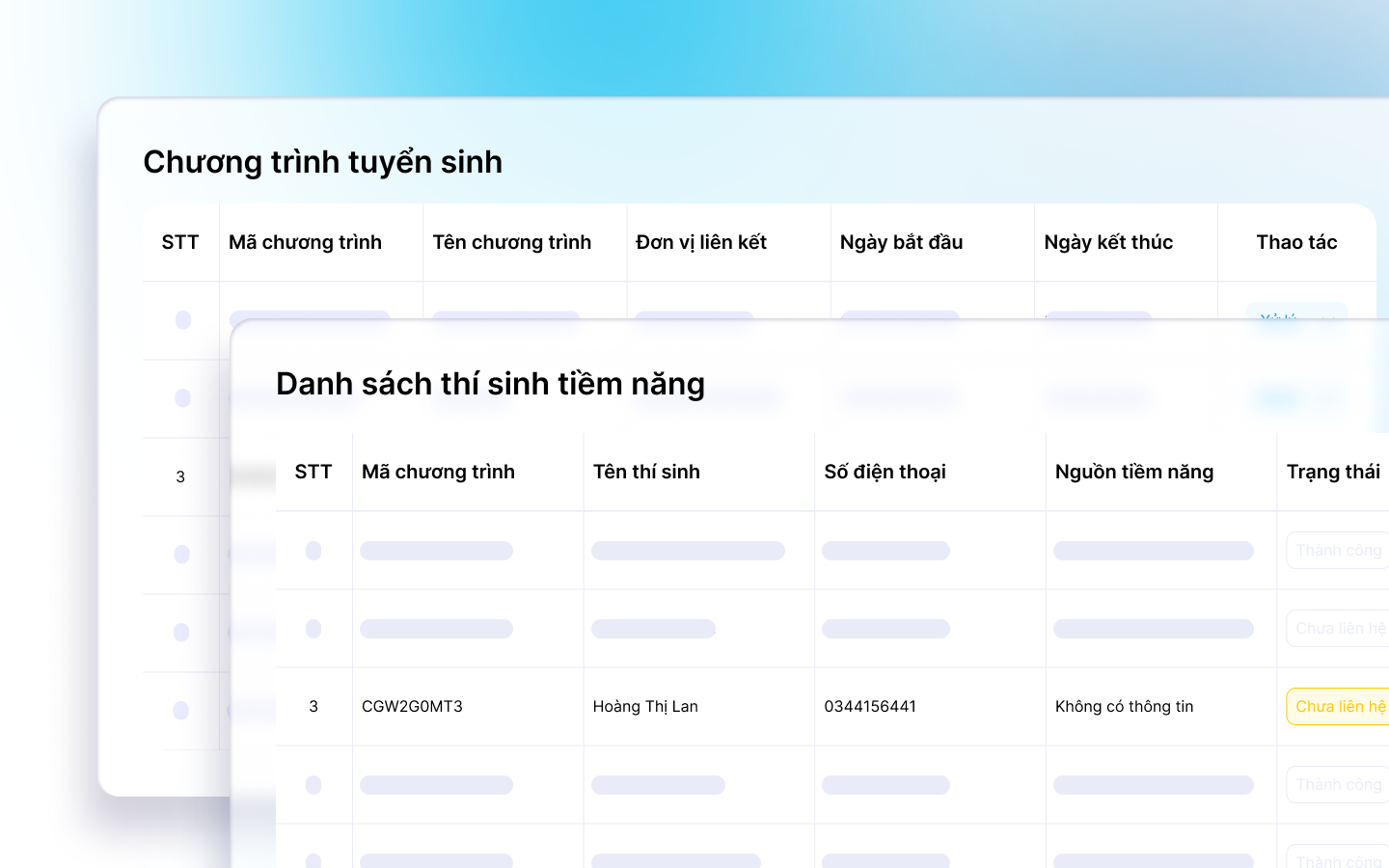Select the "Nguồn tiềm năng" column header
Viewport: 1389px width, 868px height.
[1134, 472]
